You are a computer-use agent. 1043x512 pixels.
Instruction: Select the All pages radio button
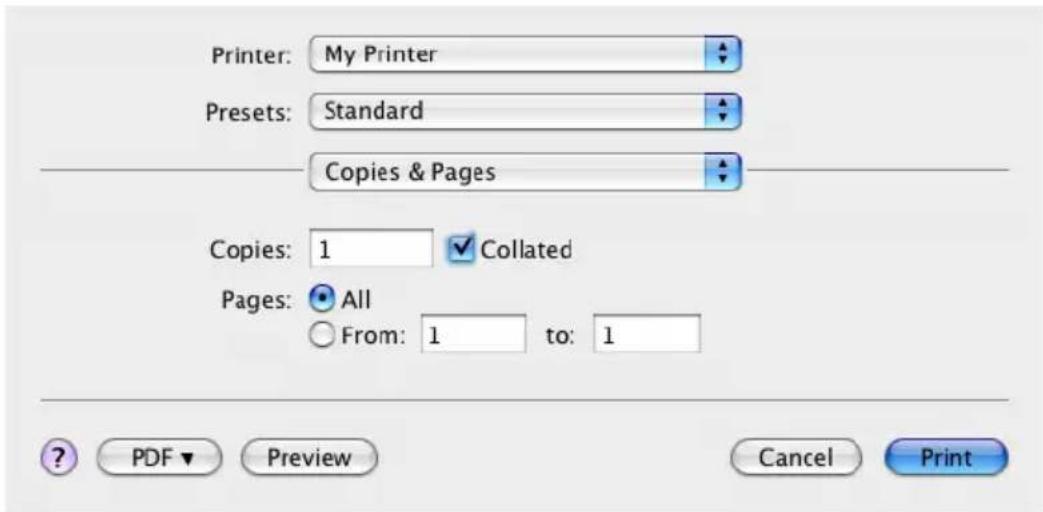(x=323, y=300)
